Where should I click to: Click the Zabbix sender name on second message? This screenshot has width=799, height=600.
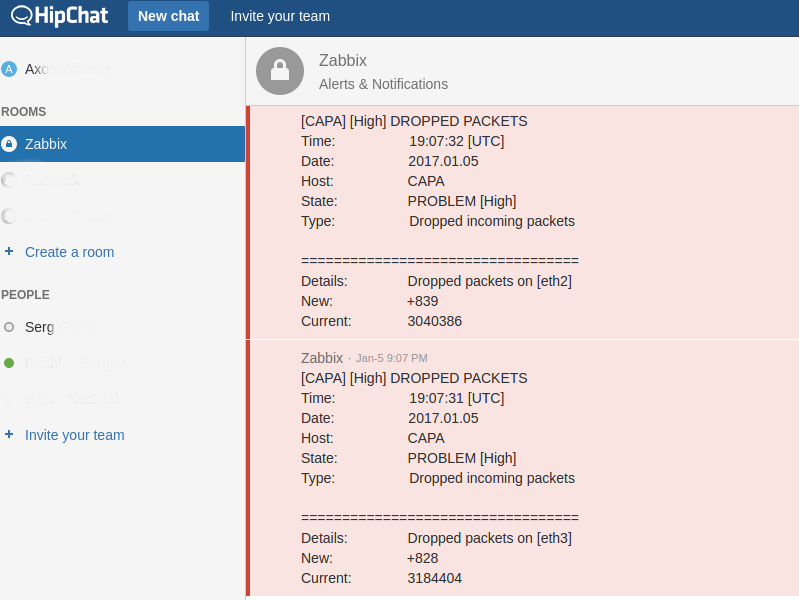pos(322,358)
